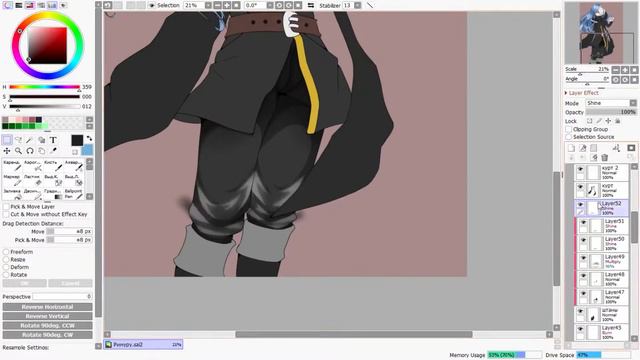Hide Layer49 using its eye icon

(x=583, y=258)
